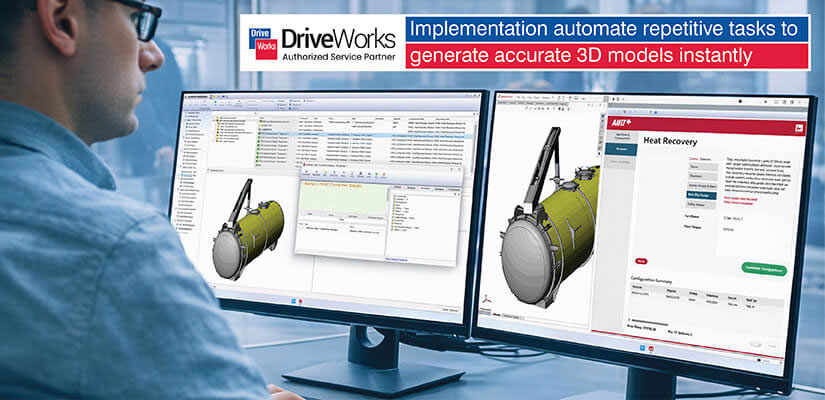Select the dark-blue highlighted option in Heat Recovery list
Image resolution: width=825 pixels, height=400 pixels.
(x=702, y=195)
